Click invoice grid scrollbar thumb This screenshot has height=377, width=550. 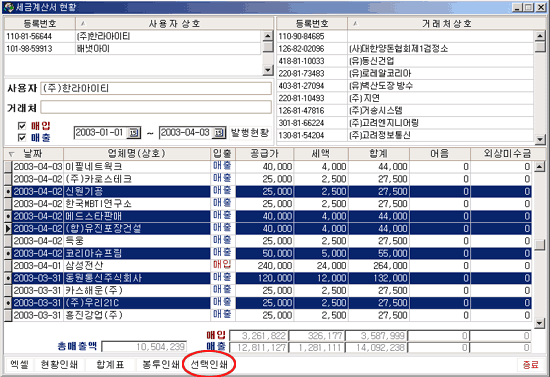[540, 244]
